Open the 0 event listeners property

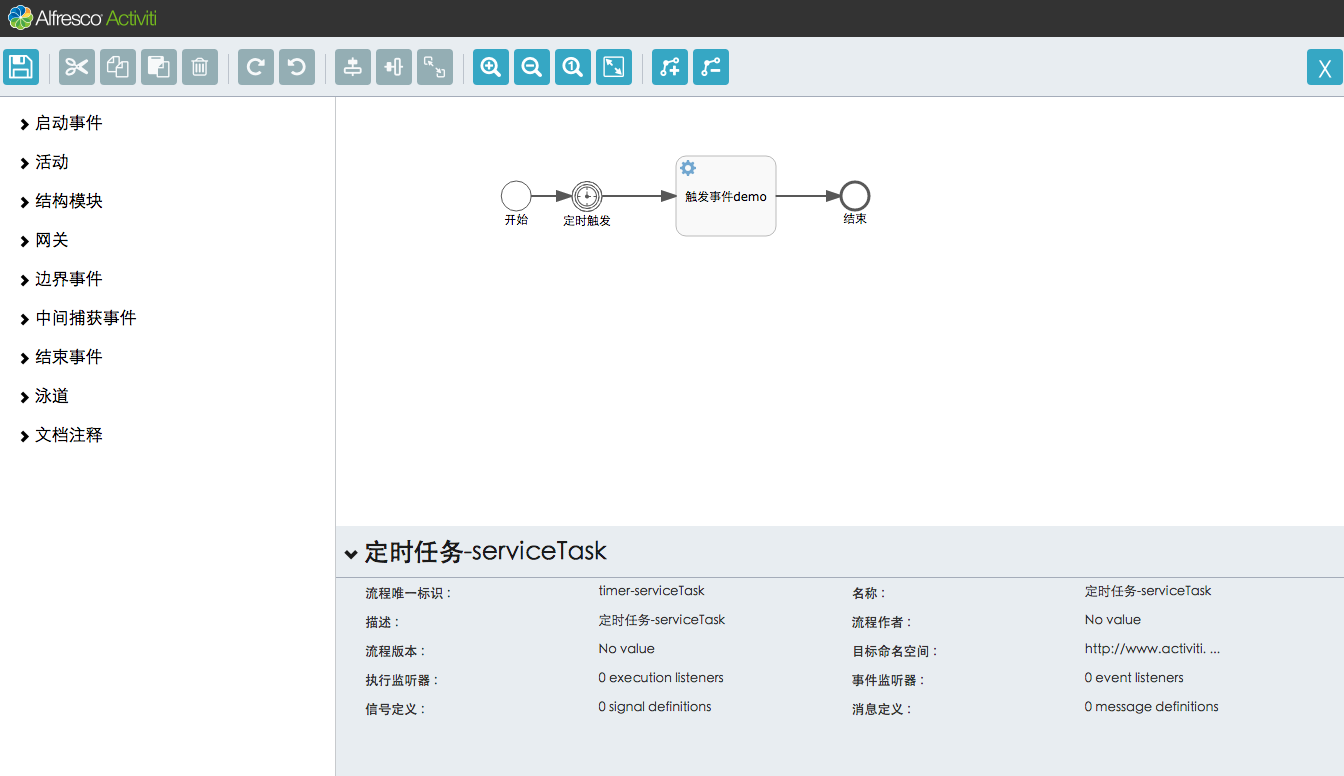1134,678
